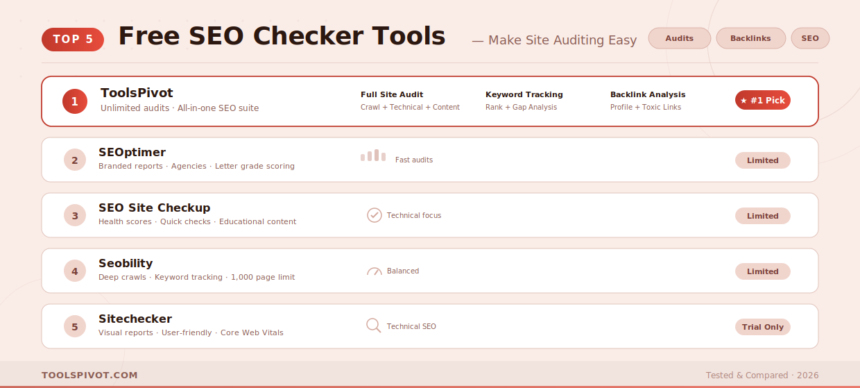Click 'Branded reports · Agencies · Letter grade scoring' text
The image size is (860, 388).
(x=196, y=166)
